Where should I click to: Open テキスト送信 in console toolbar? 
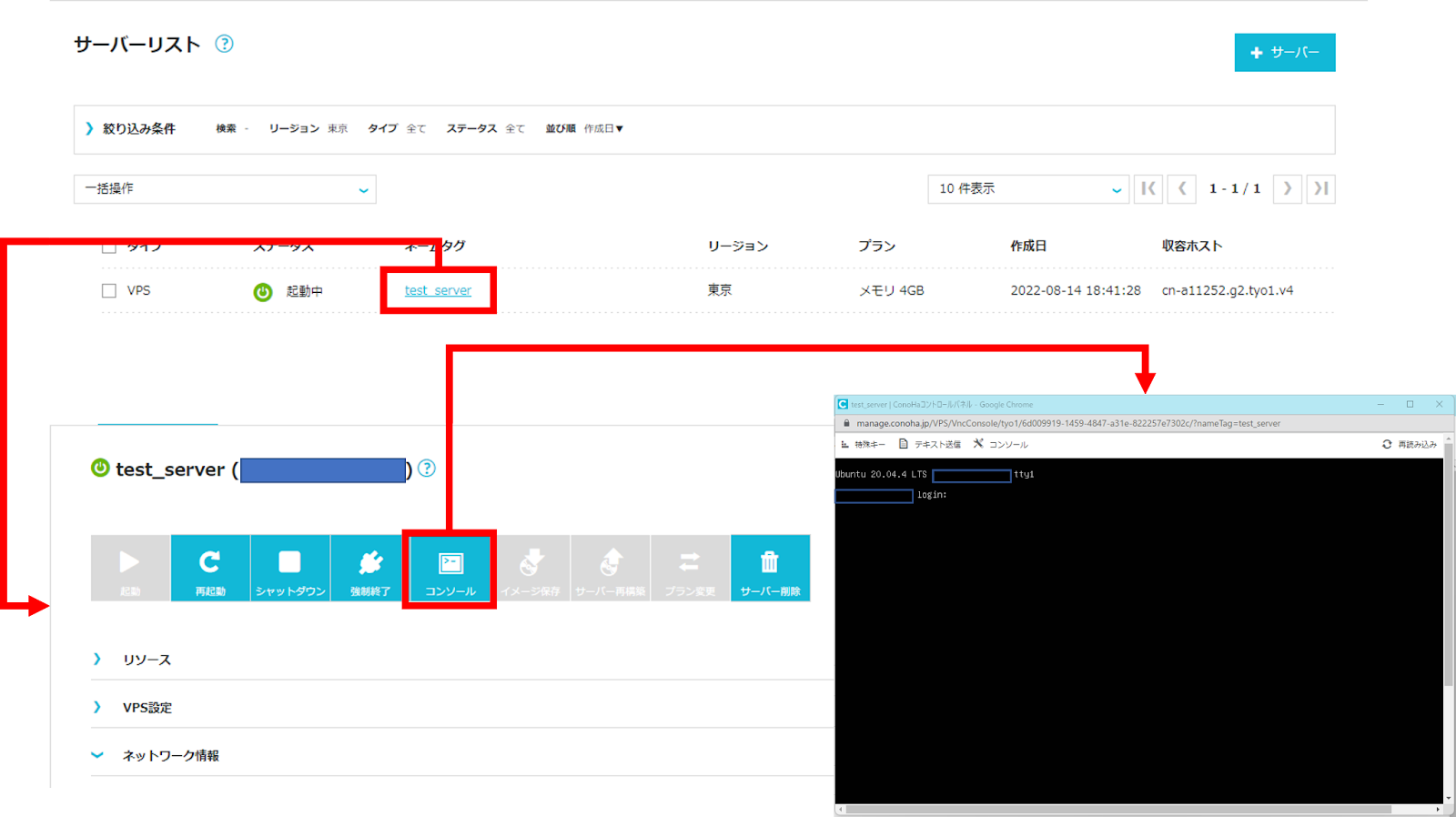point(930,444)
